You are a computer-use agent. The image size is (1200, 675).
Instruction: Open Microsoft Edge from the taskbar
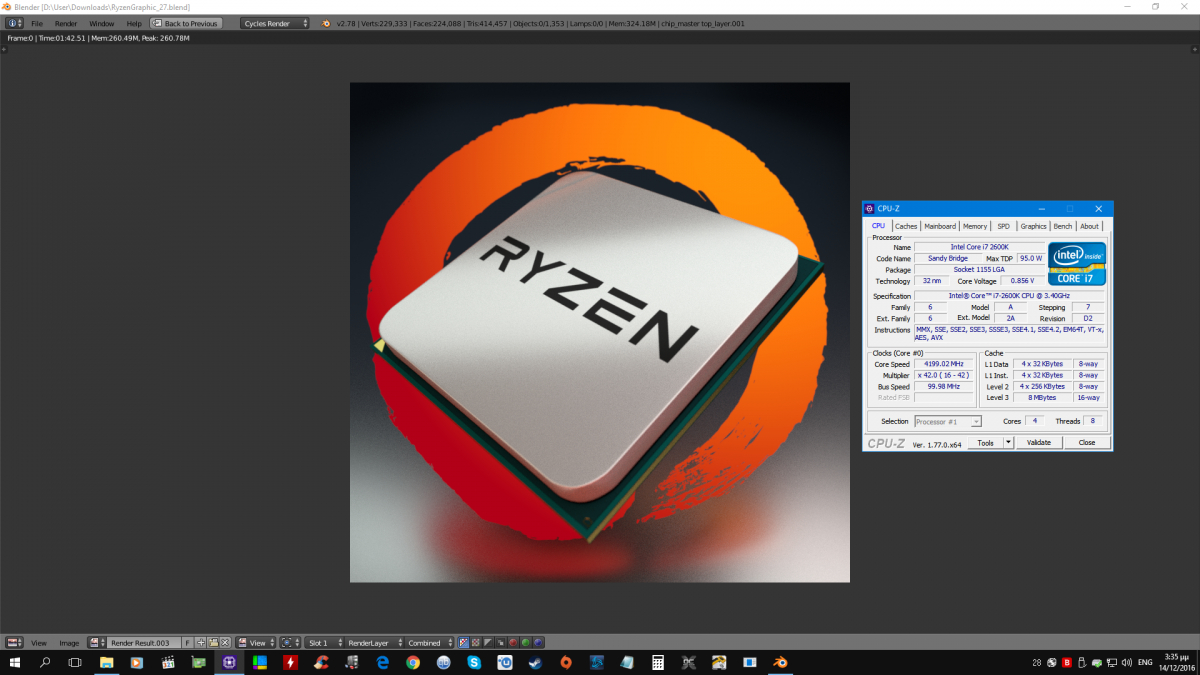tap(383, 662)
